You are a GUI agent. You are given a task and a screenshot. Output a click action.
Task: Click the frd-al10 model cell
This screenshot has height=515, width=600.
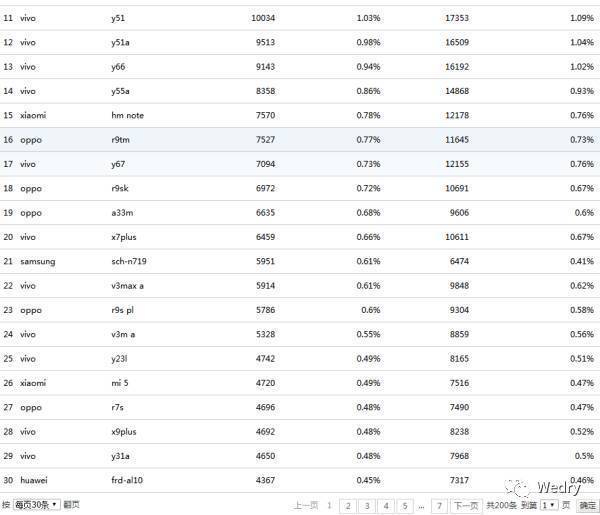point(127,481)
